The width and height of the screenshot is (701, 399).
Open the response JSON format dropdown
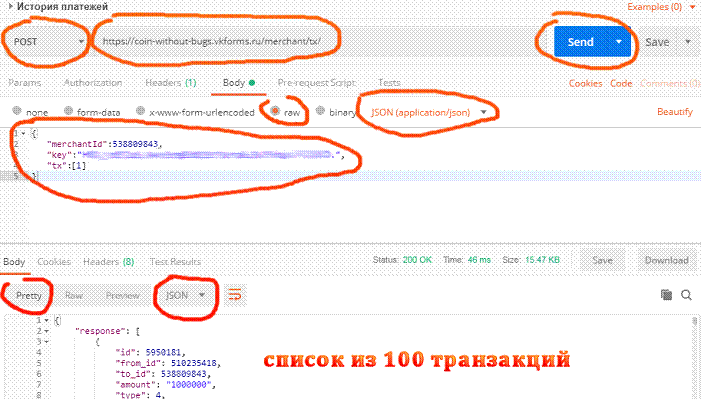tap(185, 295)
